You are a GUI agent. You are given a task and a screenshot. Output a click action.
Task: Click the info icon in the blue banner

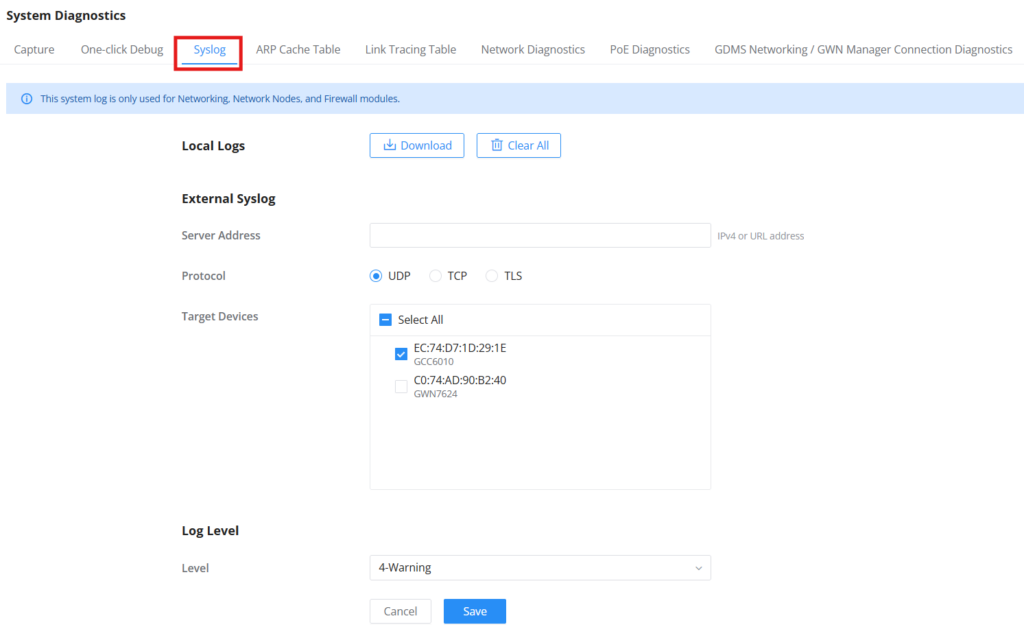(x=27, y=99)
